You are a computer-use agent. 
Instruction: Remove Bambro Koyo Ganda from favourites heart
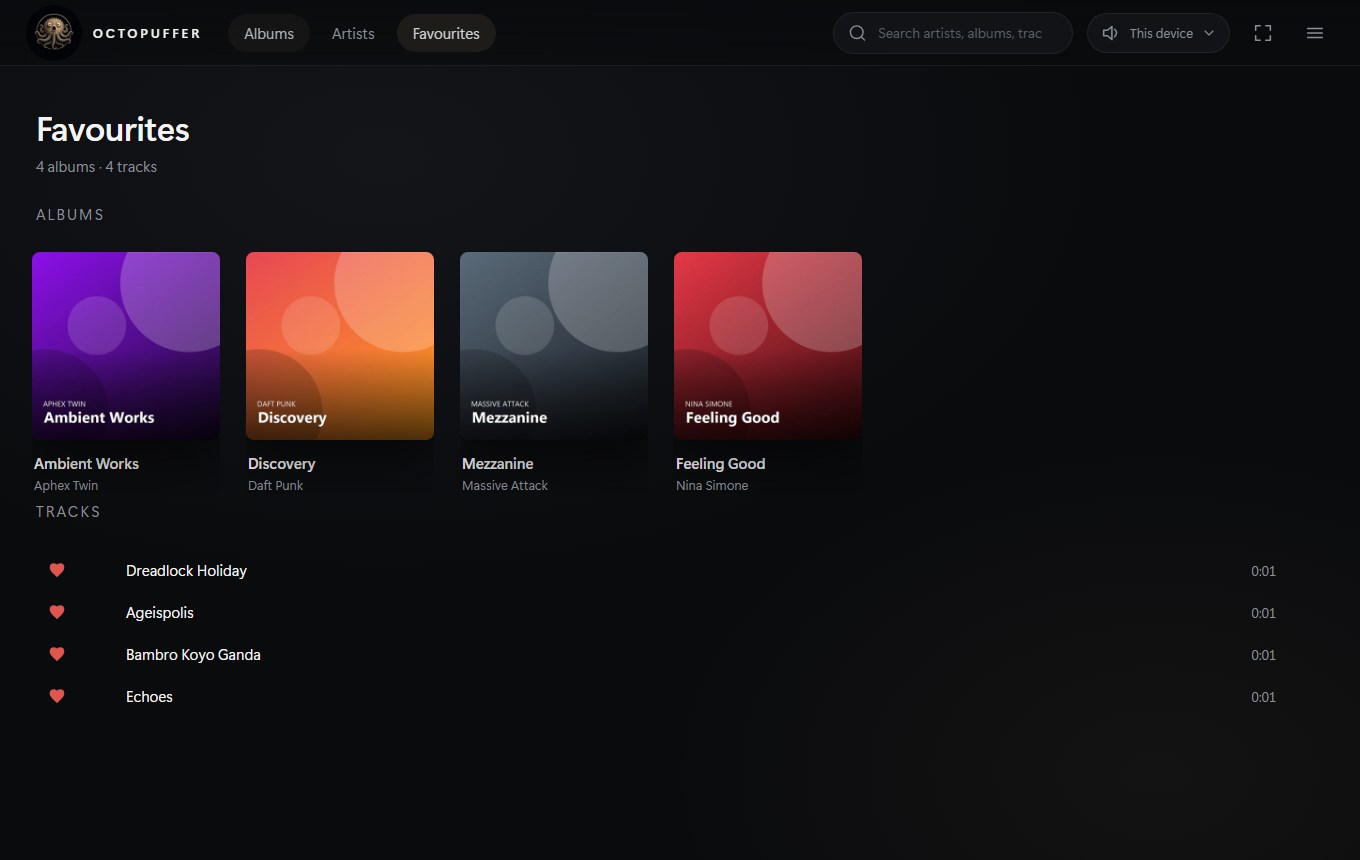click(x=57, y=654)
